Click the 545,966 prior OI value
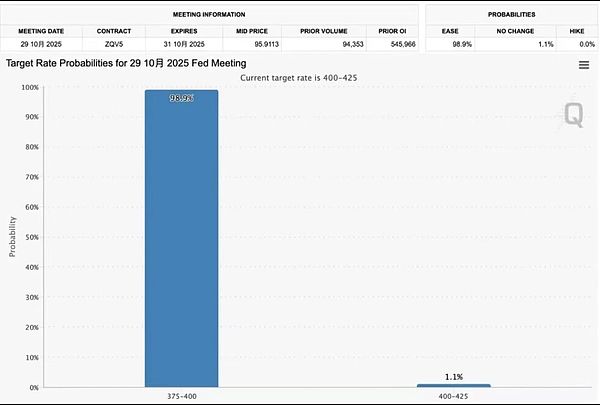This screenshot has height=405, width=600. [389, 46]
